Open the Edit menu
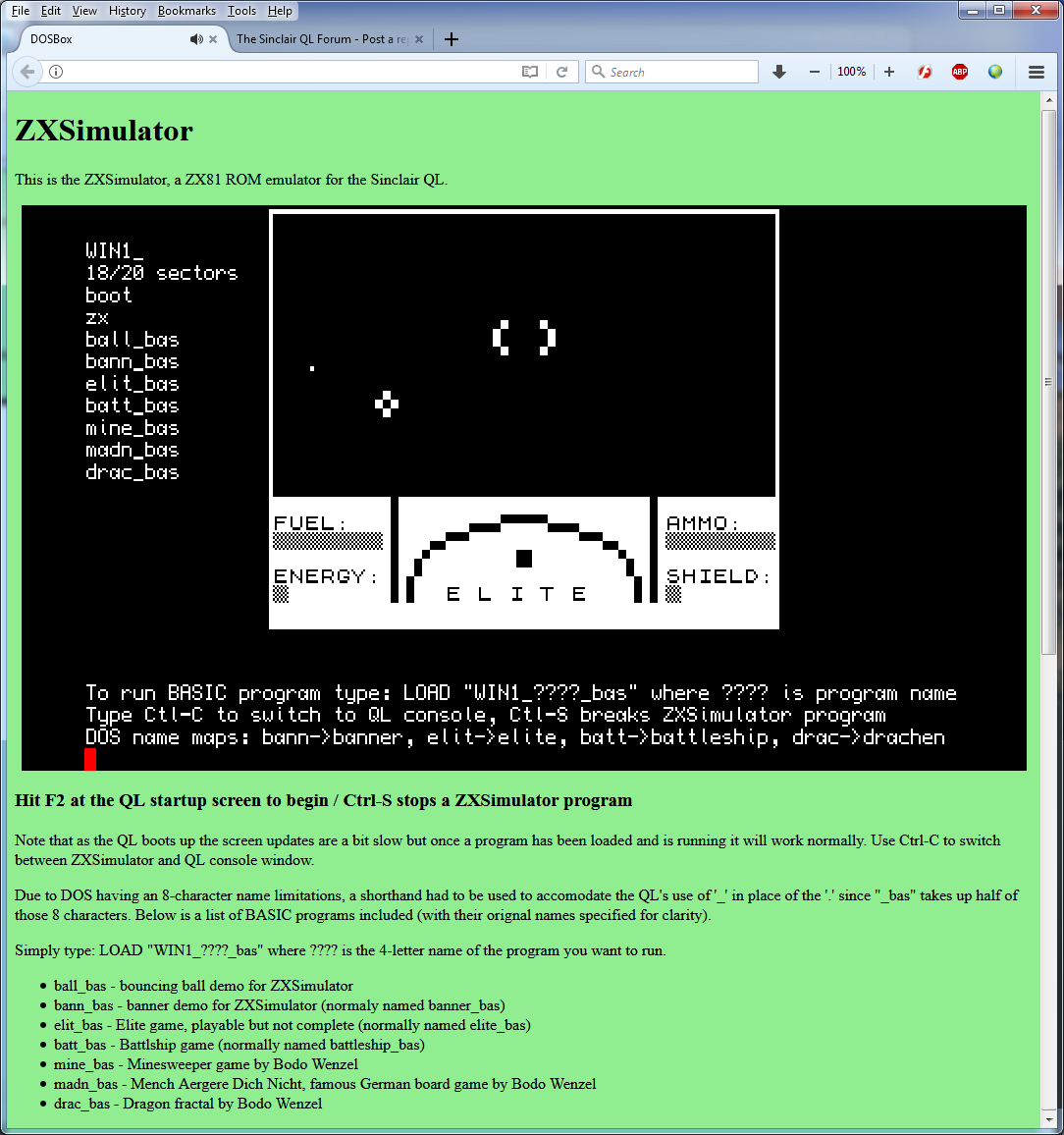The height and width of the screenshot is (1135, 1064). [51, 11]
